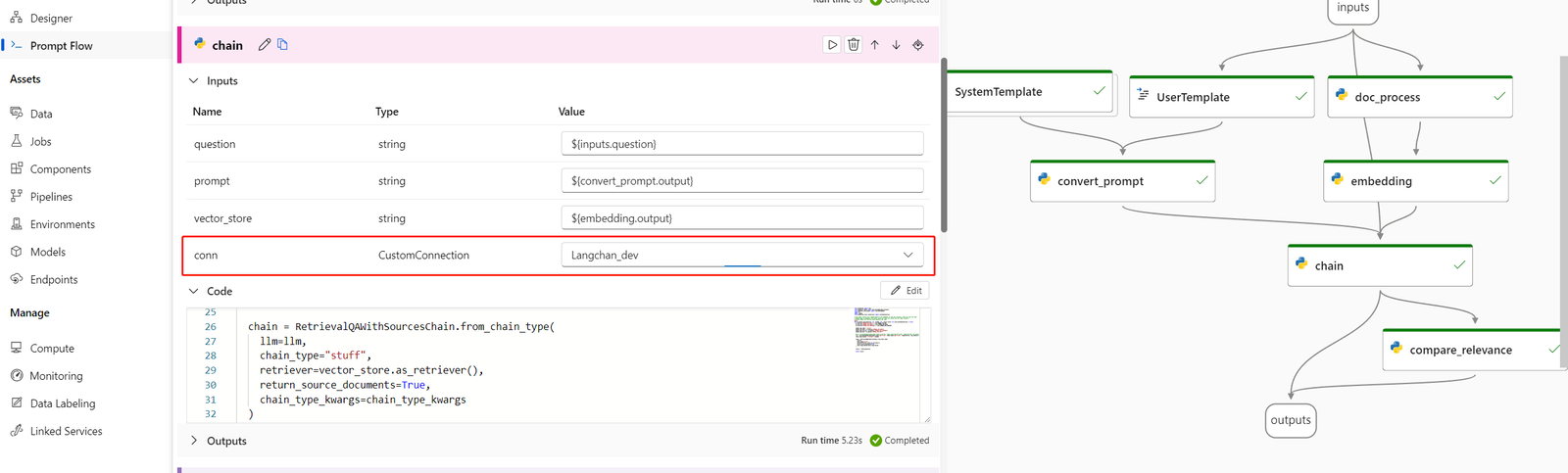Click the checkmark on embedding node
The image size is (1568, 473).
click(1495, 180)
